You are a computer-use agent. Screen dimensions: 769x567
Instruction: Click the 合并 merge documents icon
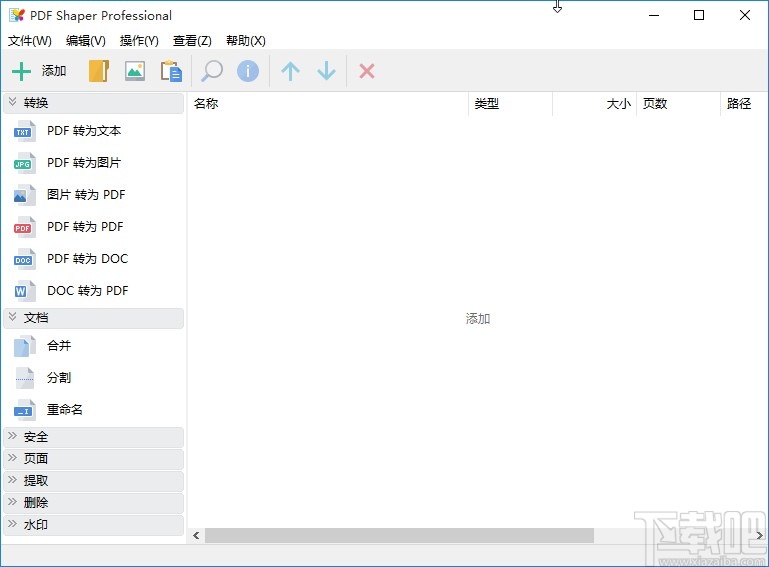tap(25, 346)
